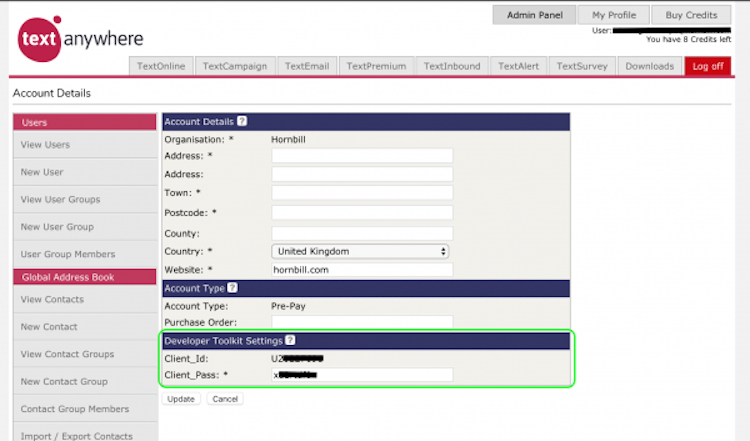
Task: Click the Account Details page title
Action: 52,93
